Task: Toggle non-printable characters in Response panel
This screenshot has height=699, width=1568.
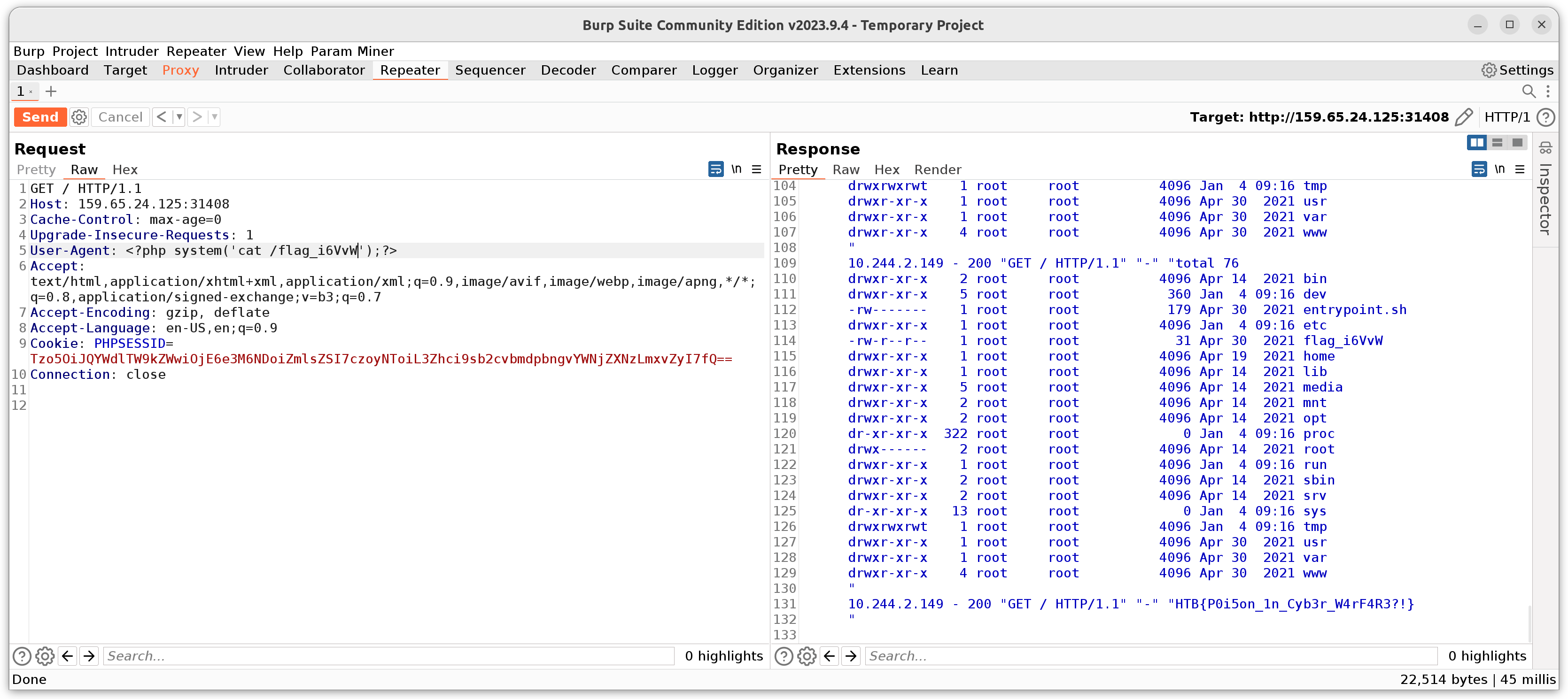Action: coord(1500,169)
